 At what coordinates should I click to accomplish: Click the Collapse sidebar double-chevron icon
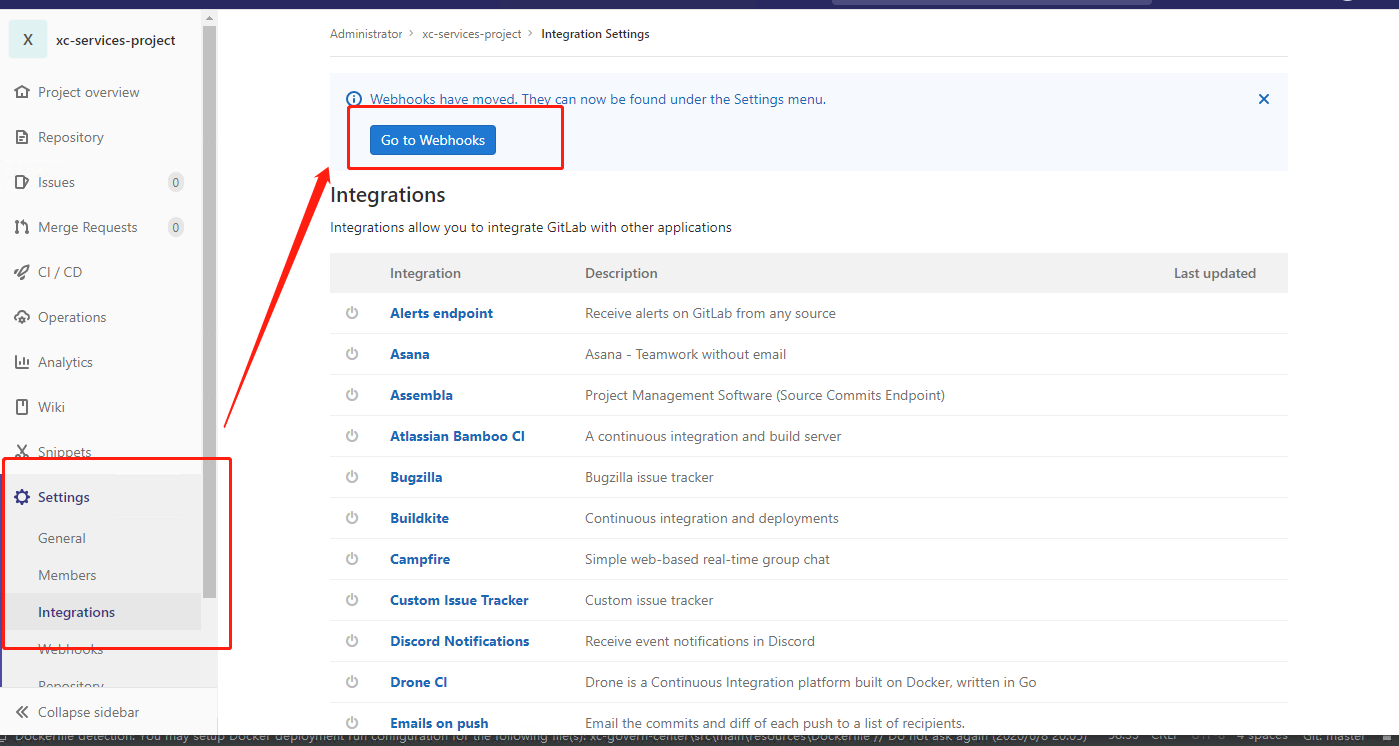point(22,712)
